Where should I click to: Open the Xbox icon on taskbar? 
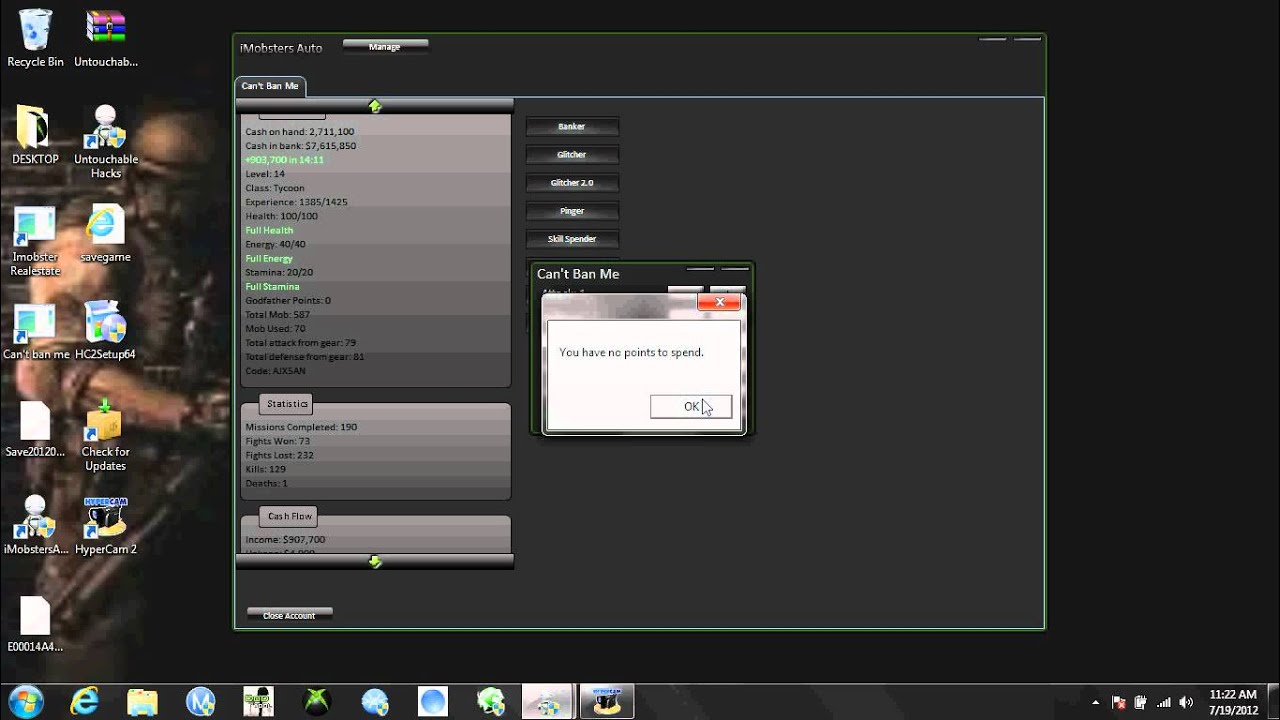[317, 701]
